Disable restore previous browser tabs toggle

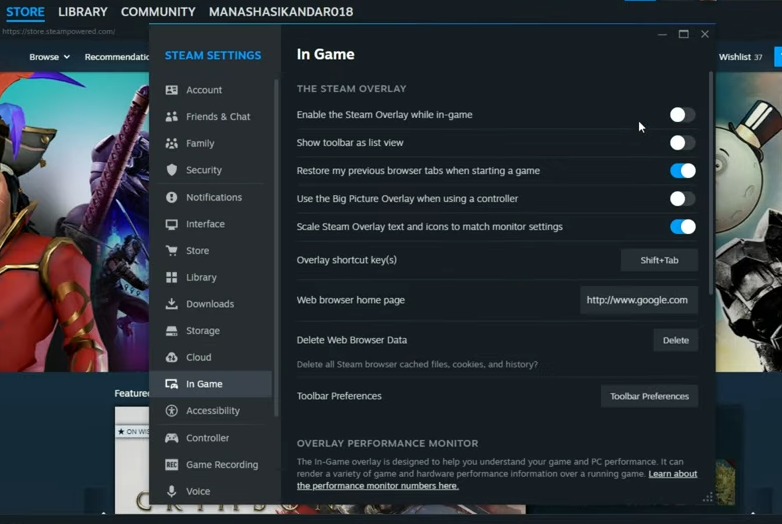click(682, 171)
